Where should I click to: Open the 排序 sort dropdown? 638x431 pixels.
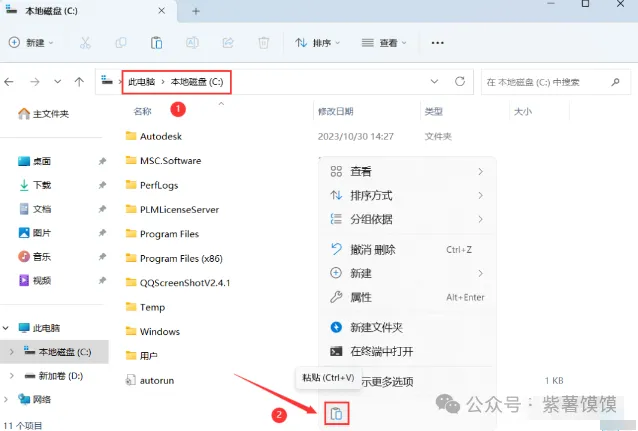(317, 43)
